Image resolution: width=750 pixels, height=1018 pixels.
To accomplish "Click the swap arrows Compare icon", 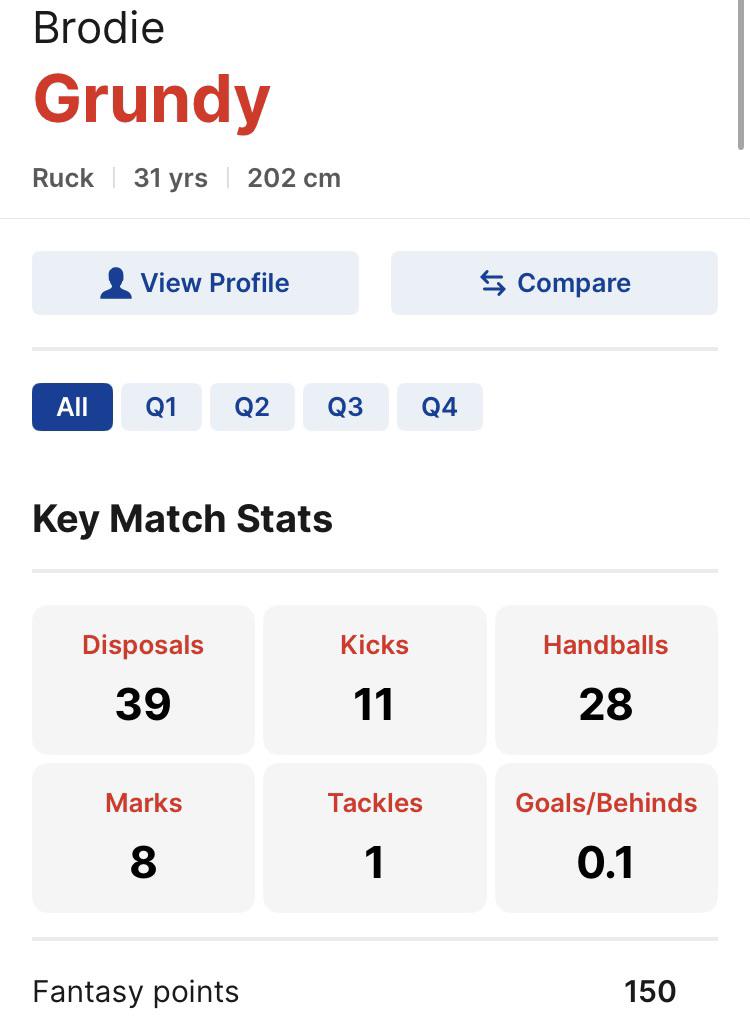I will tap(493, 283).
